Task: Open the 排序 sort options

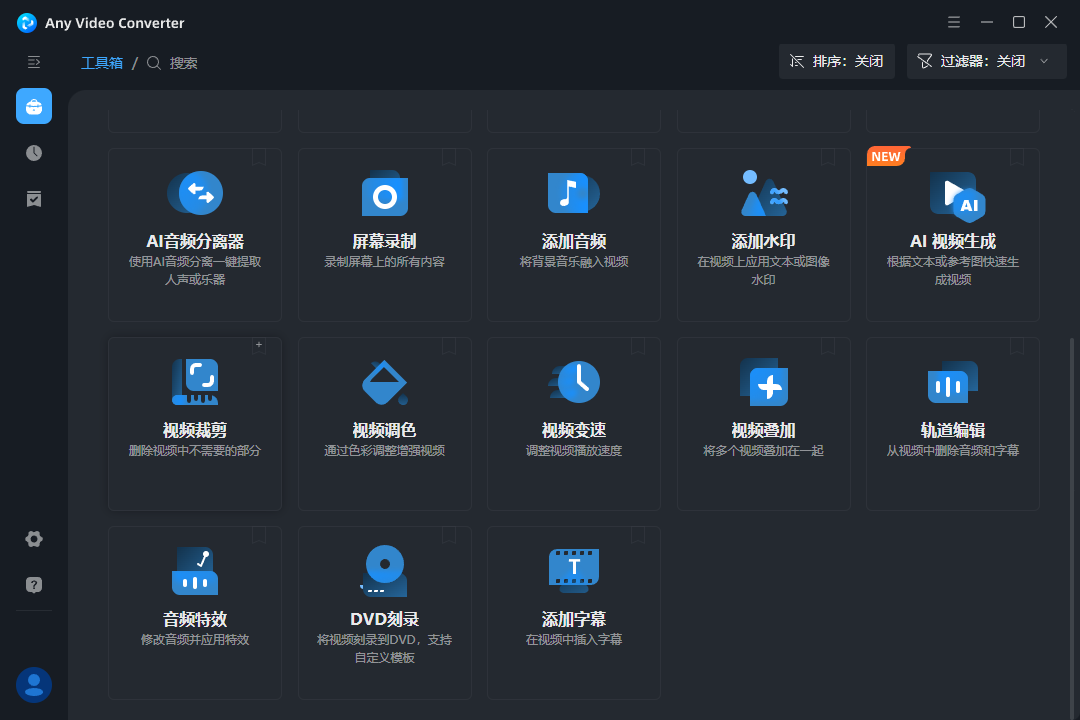Action: tap(837, 61)
